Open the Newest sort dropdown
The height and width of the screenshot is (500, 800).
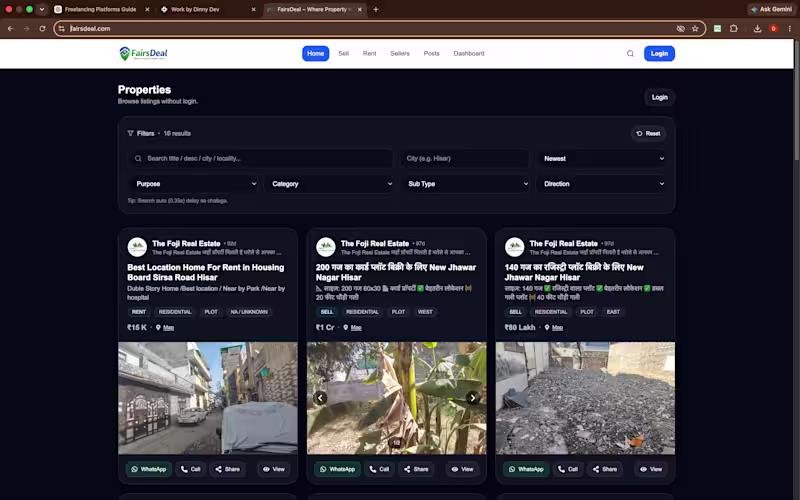[x=604, y=159]
